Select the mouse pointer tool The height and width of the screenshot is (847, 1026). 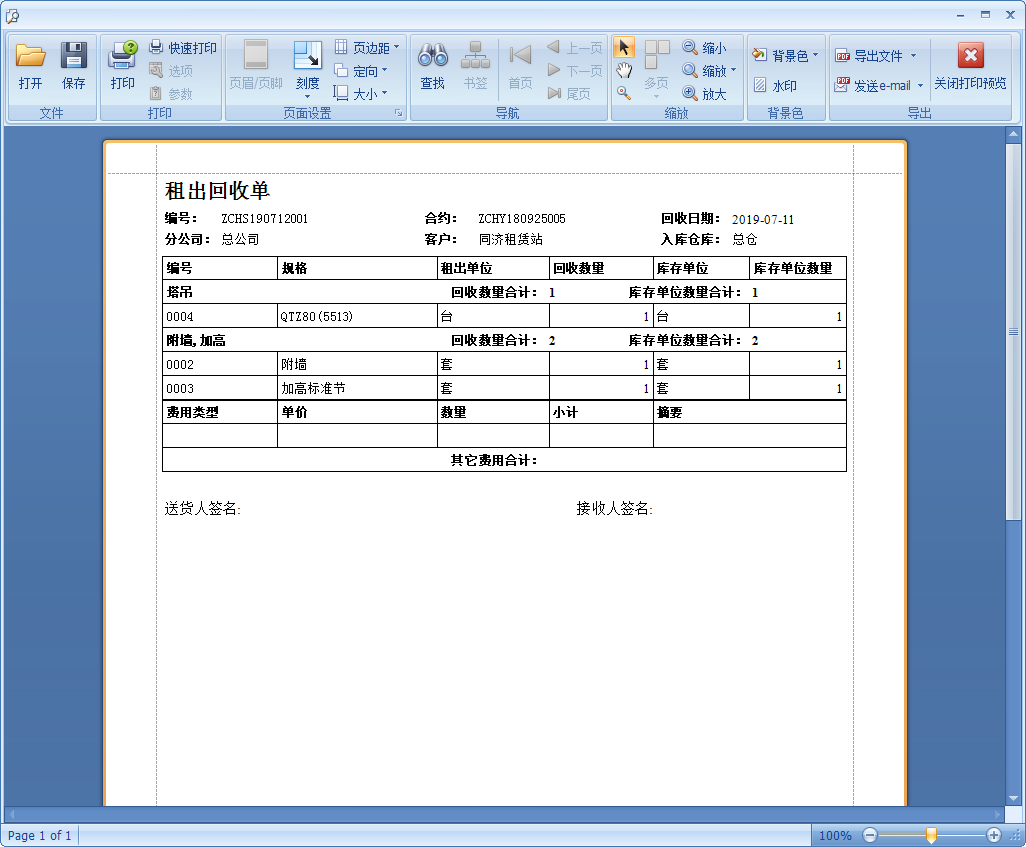(x=624, y=47)
